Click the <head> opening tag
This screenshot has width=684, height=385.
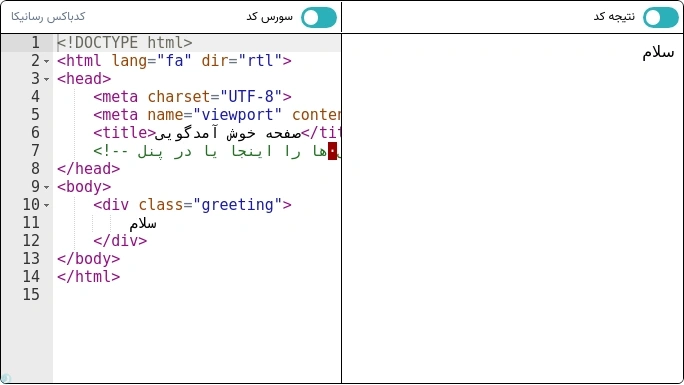point(84,79)
